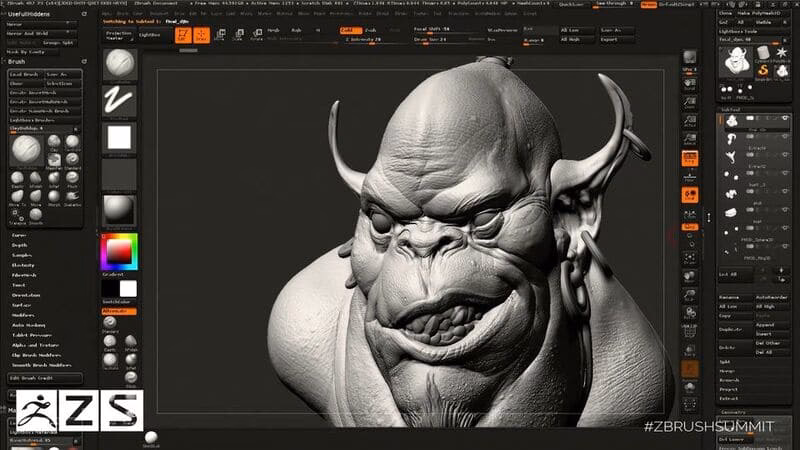The height and width of the screenshot is (450, 800).
Task: Activate the Edit mode button
Action: click(x=183, y=35)
